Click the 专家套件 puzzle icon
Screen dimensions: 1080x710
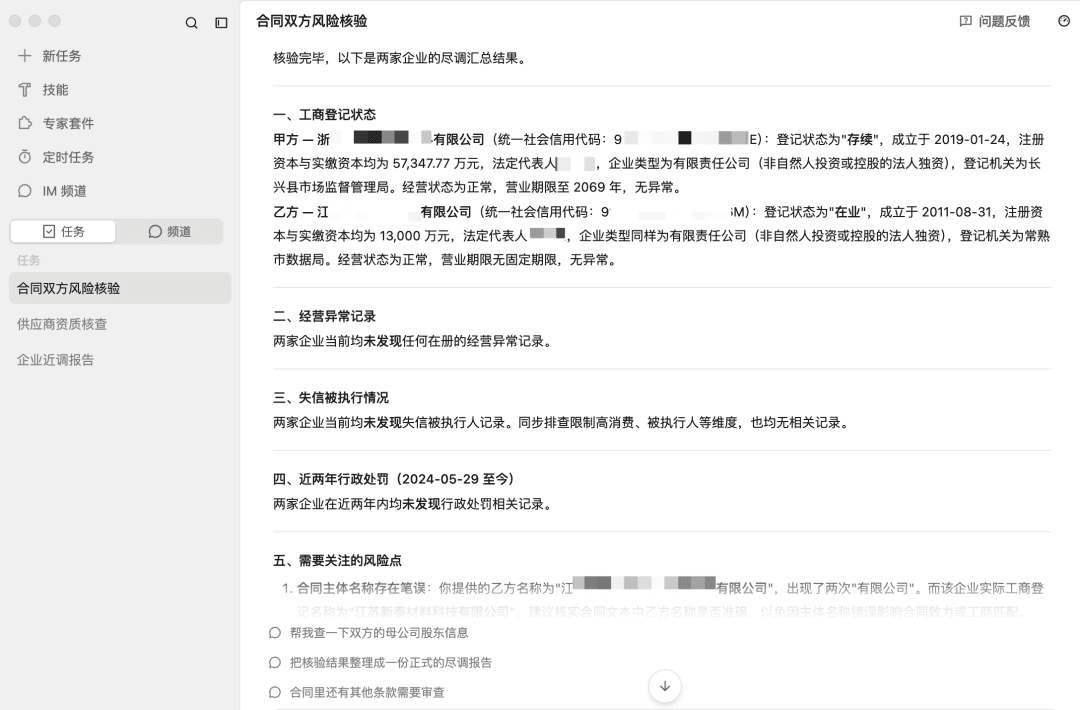click(x=25, y=123)
